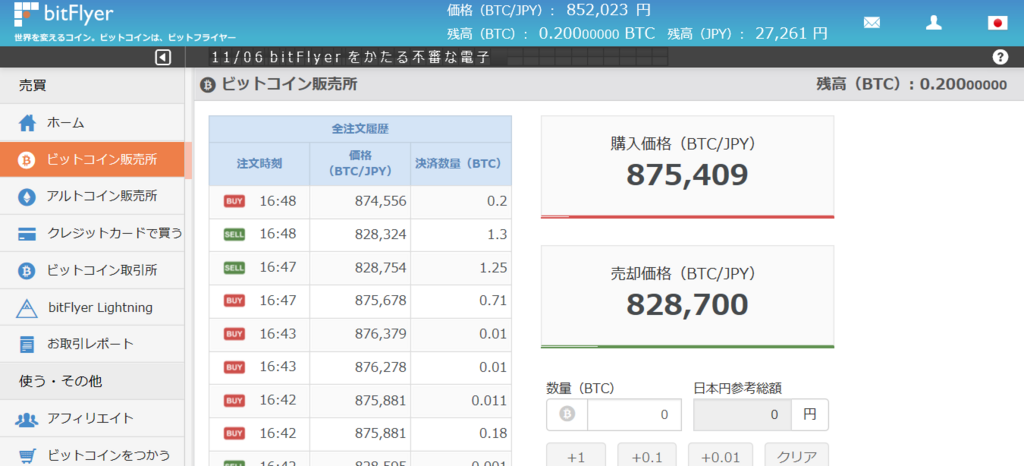Click header JPY balance 27,261 円
This screenshot has width=1024, height=466.
(792, 33)
